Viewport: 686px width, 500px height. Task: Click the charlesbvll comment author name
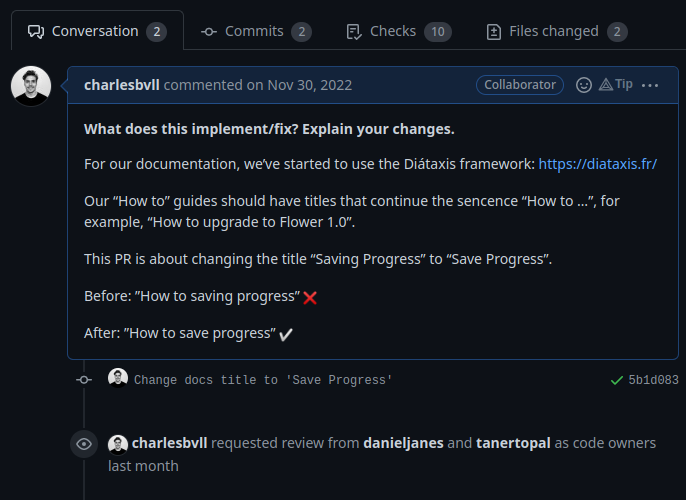(121, 85)
